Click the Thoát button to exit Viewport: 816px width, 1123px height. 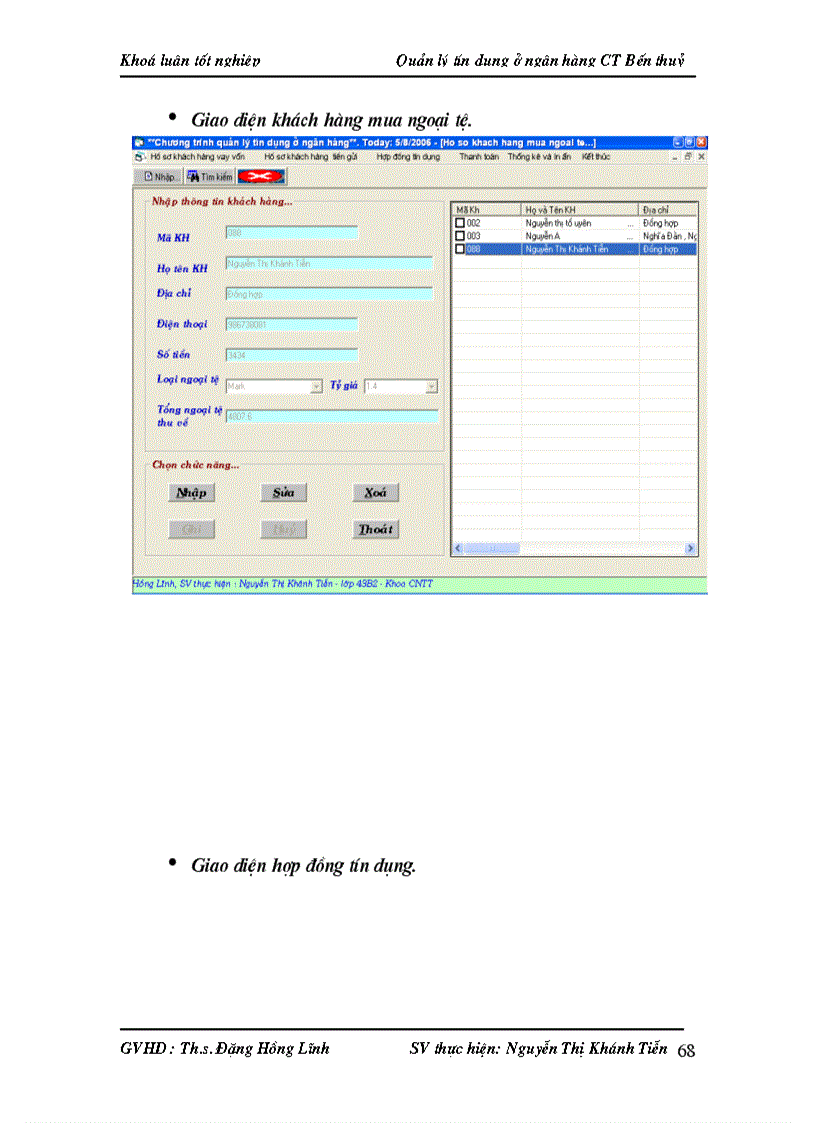coord(375,529)
